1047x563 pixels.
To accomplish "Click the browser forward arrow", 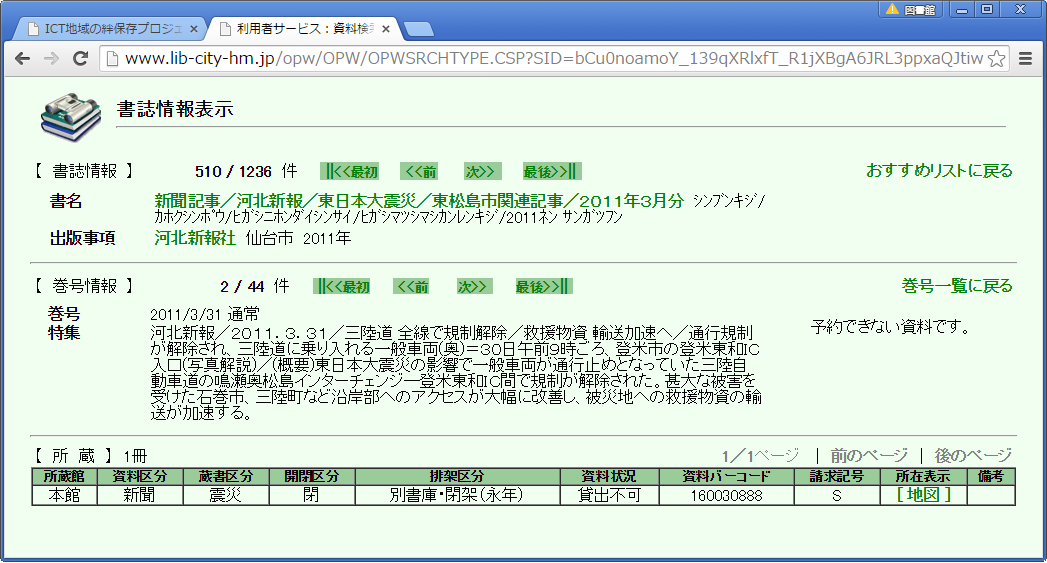I will tap(50, 58).
